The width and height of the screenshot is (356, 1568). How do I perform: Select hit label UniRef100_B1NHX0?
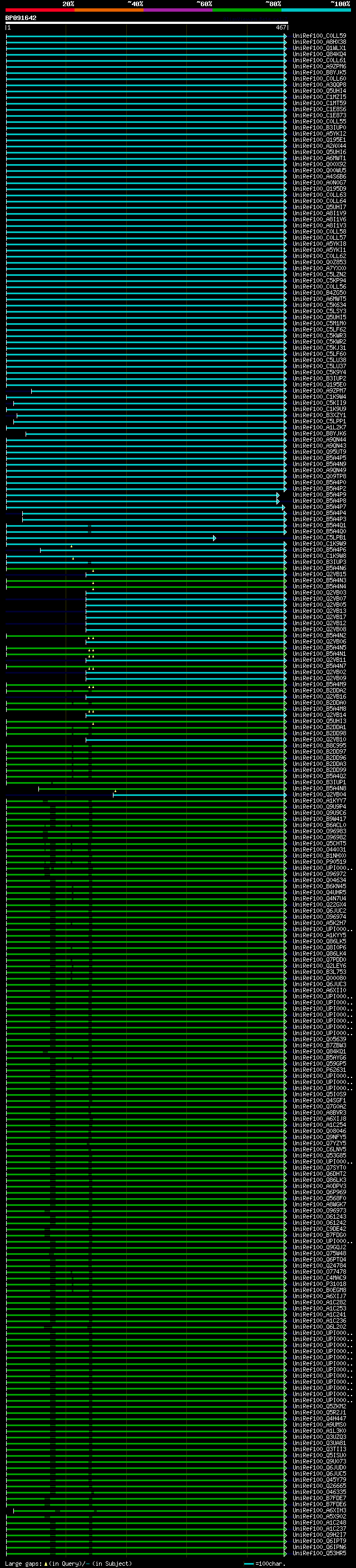pyautogui.click(x=319, y=856)
